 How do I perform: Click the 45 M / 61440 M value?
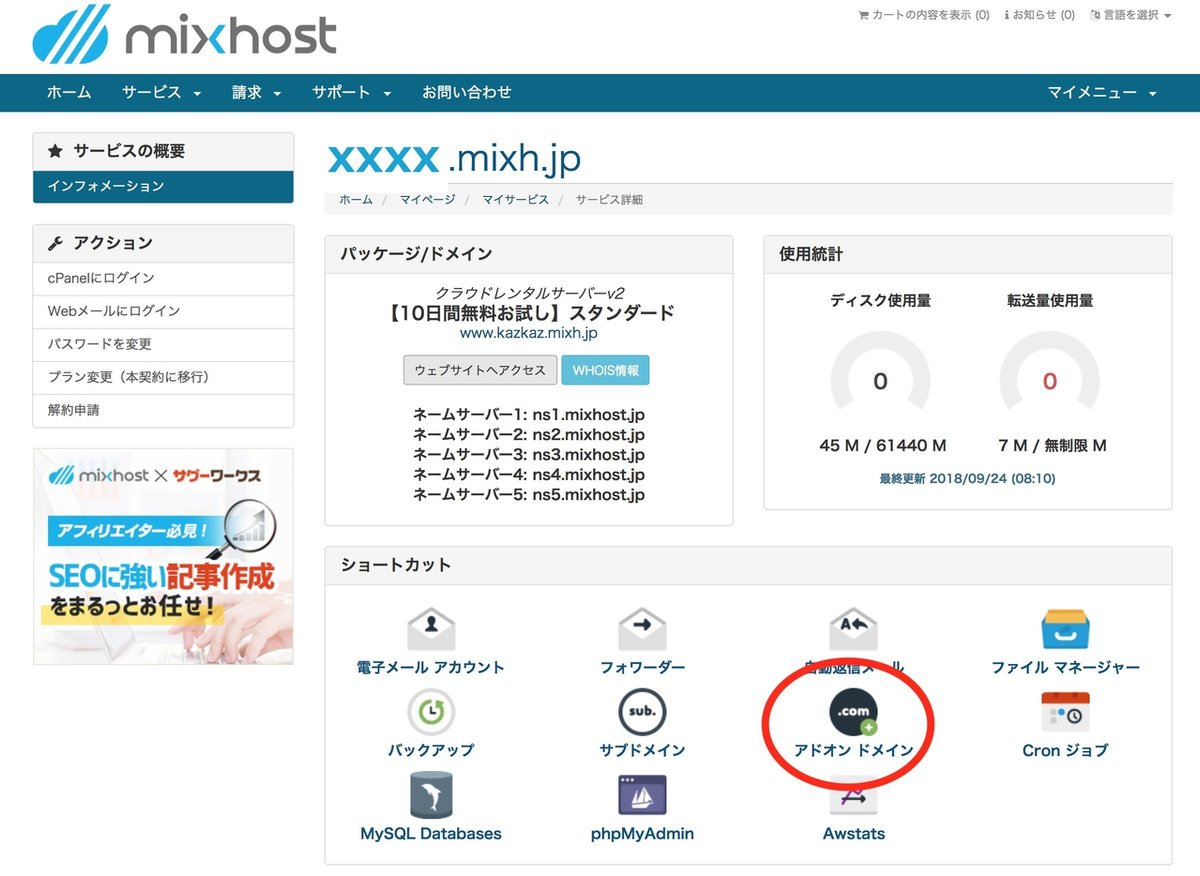[882, 446]
